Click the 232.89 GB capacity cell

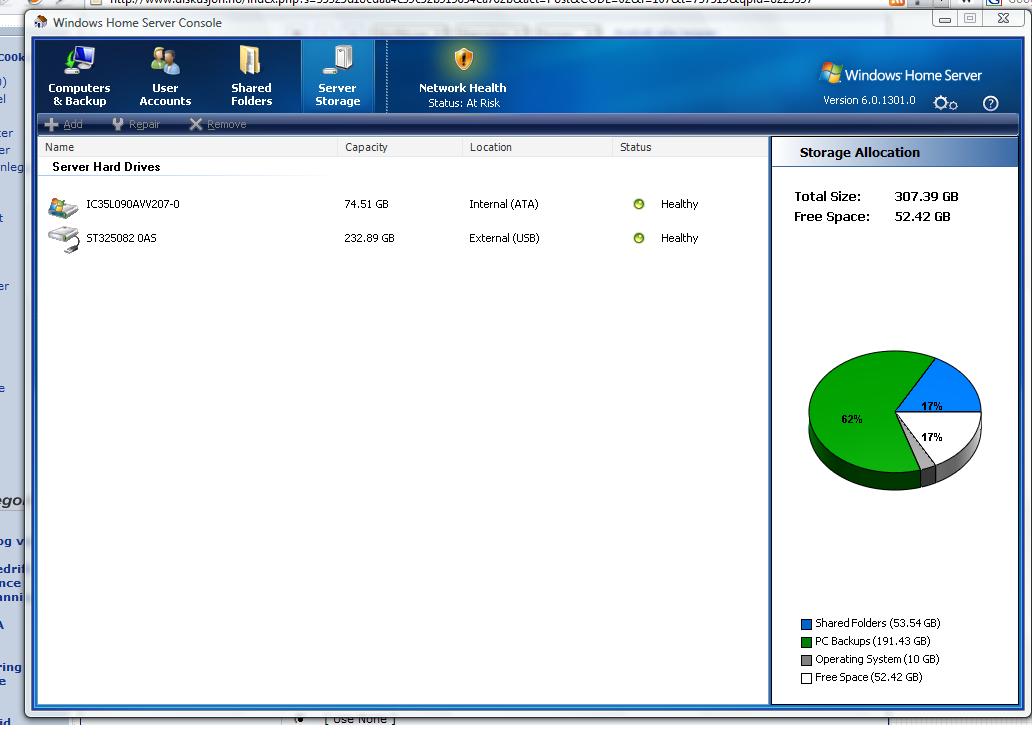tap(369, 238)
